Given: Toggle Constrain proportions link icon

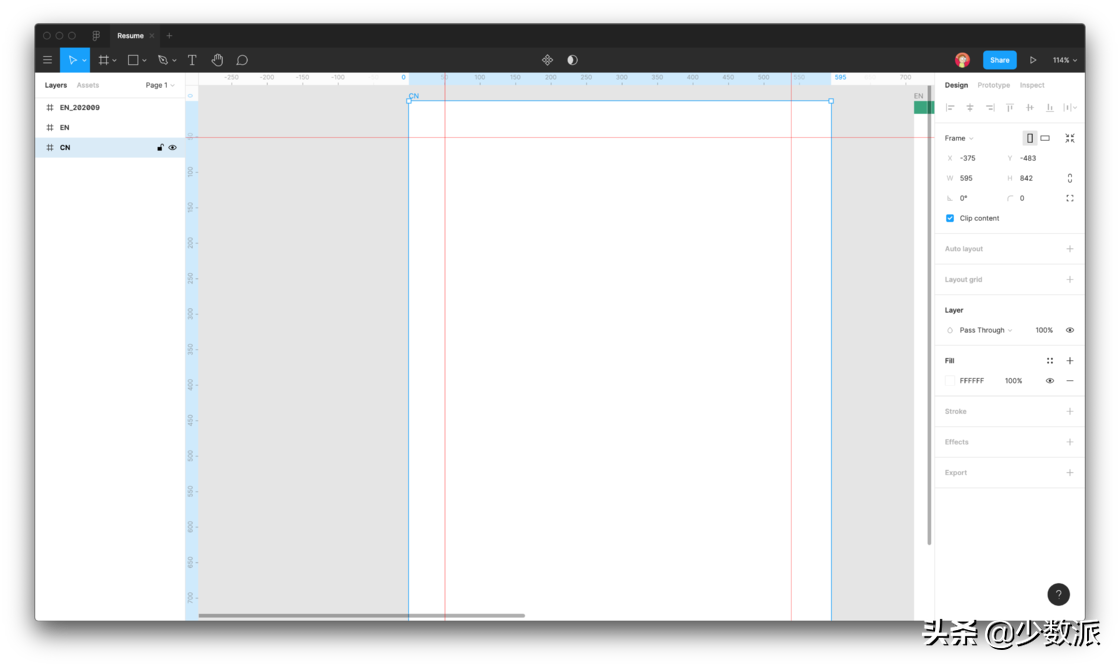Looking at the screenshot, I should click(1070, 178).
